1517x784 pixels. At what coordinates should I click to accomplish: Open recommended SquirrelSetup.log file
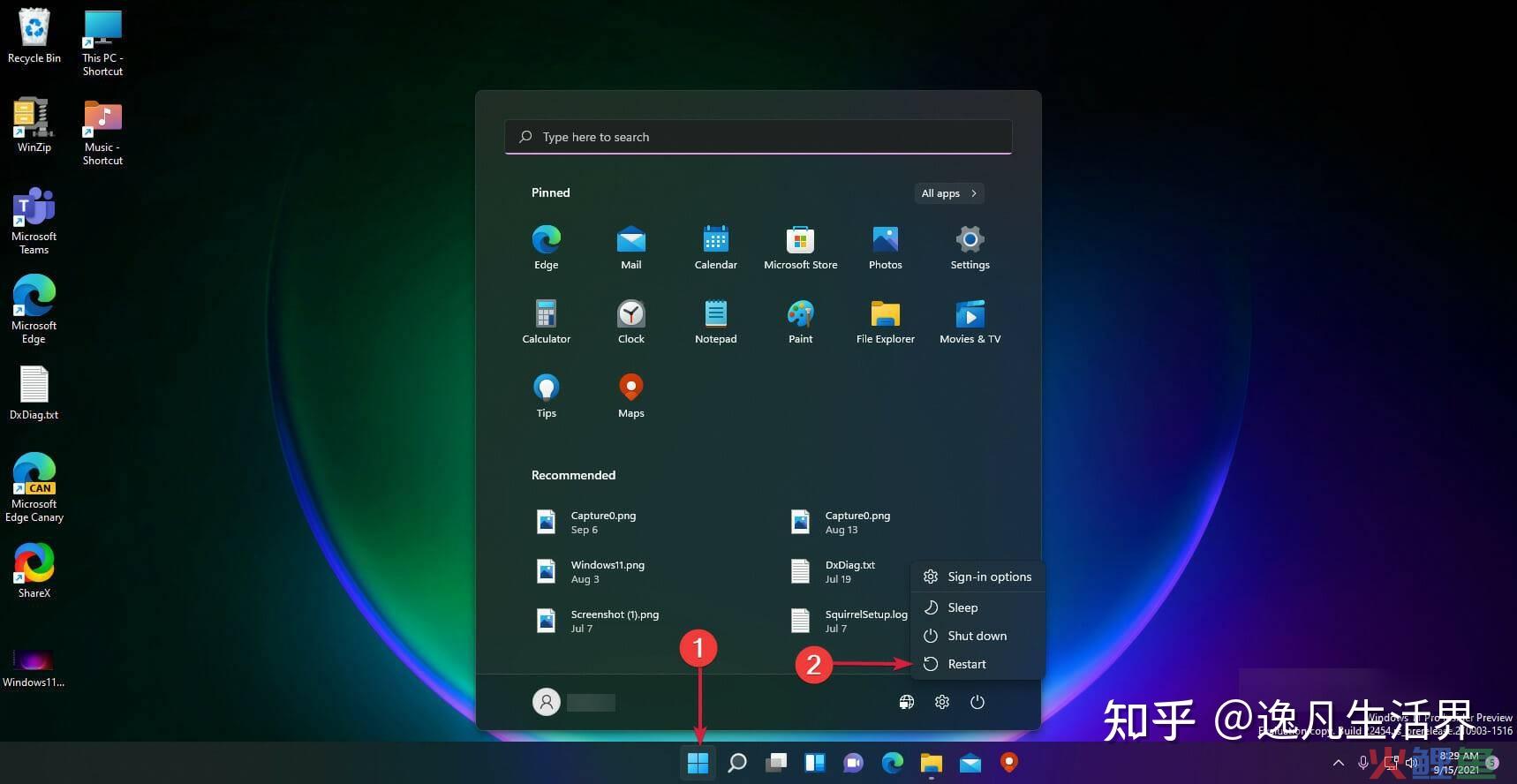click(x=848, y=622)
